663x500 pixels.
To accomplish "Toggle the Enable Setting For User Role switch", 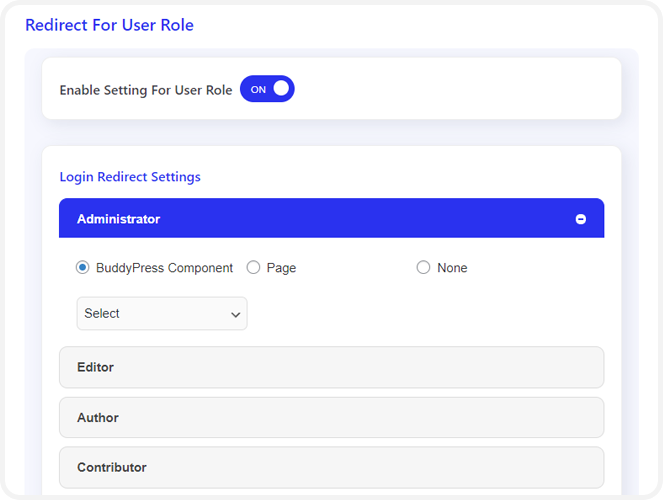I will (x=267, y=89).
